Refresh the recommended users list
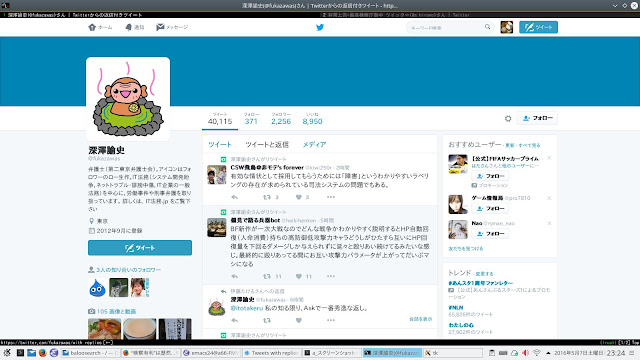 (x=510, y=145)
